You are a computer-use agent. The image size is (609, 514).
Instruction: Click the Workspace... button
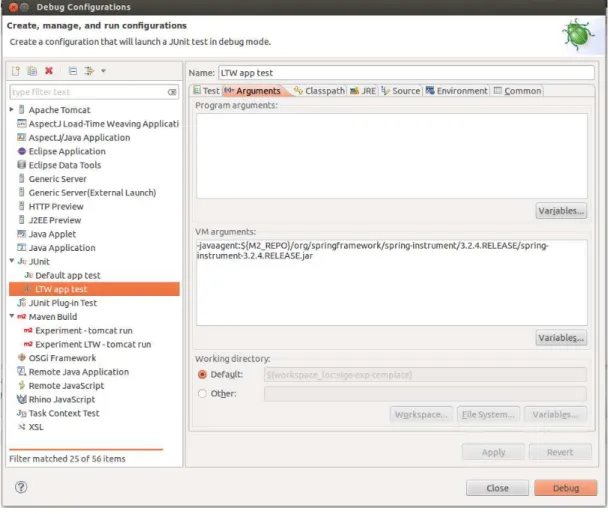coord(421,415)
